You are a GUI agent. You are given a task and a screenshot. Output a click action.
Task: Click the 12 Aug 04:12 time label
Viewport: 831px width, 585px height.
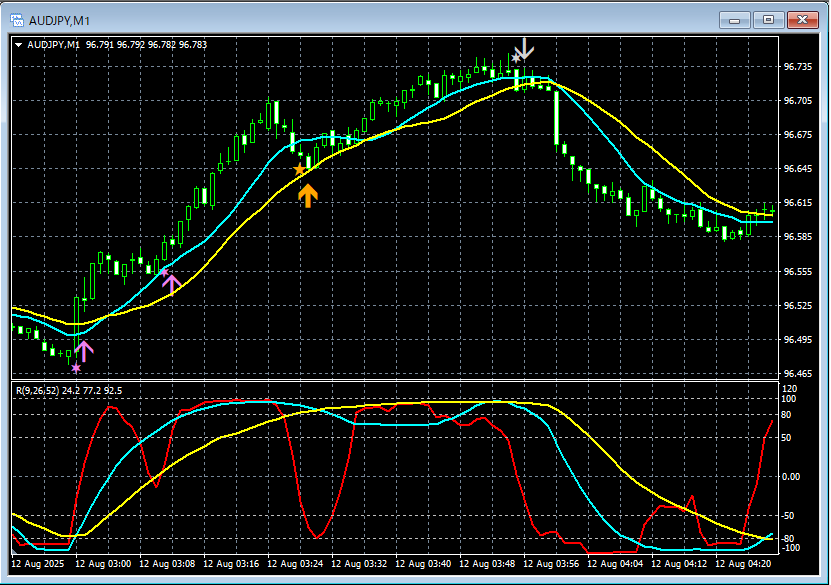[679, 564]
